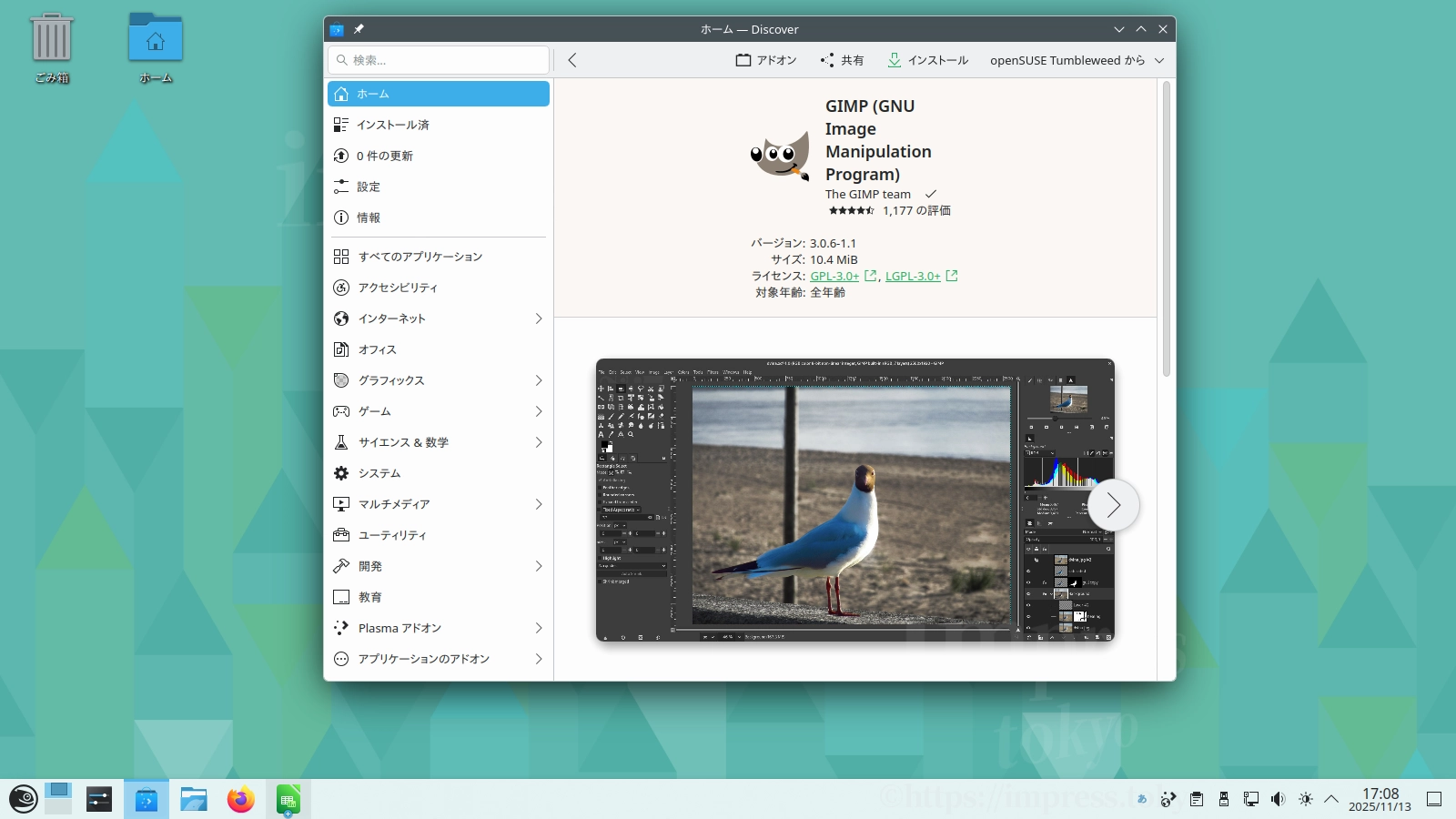Select オフィス category
The height and width of the screenshot is (819, 1456).
coord(439,349)
